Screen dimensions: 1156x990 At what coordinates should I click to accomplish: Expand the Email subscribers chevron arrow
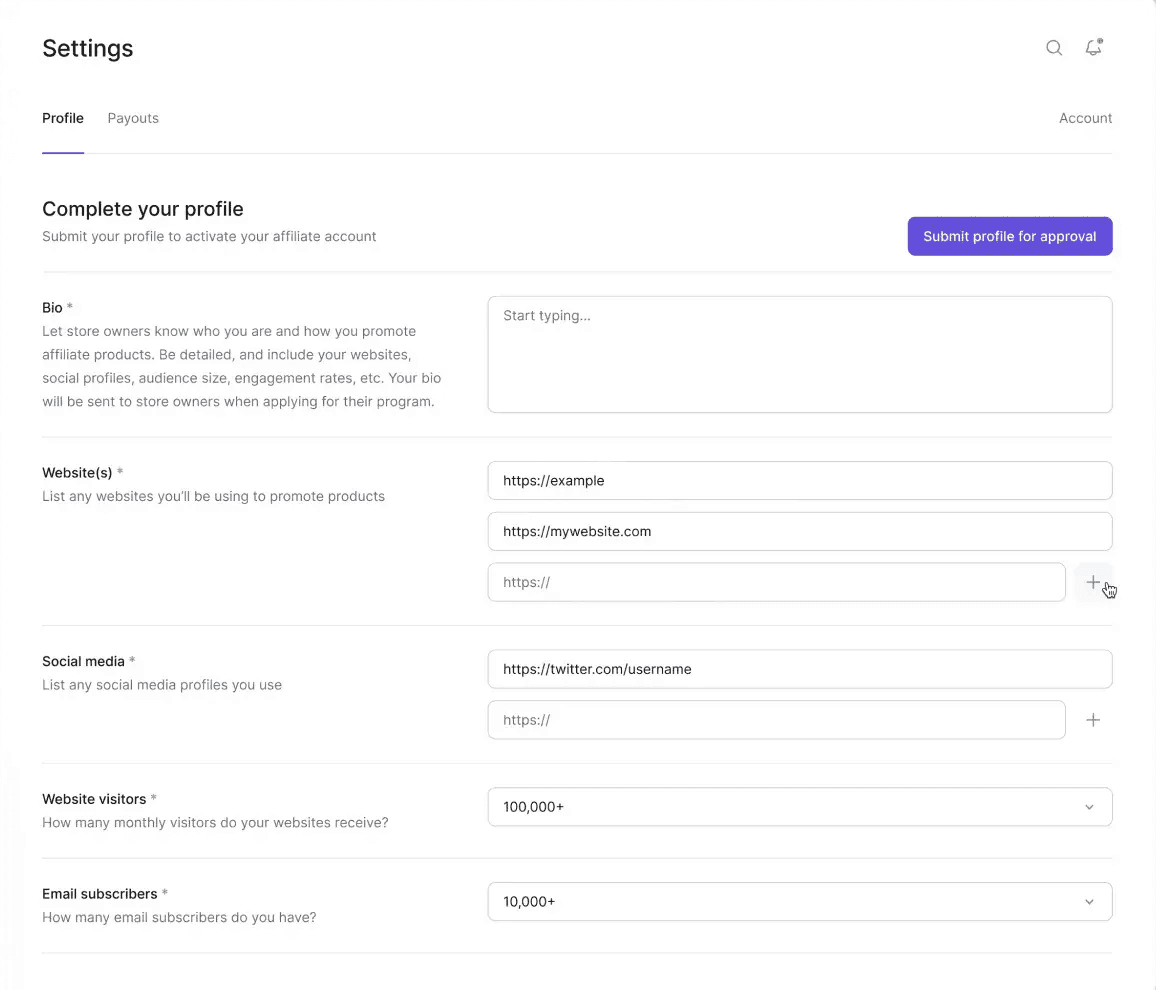[x=1089, y=902]
